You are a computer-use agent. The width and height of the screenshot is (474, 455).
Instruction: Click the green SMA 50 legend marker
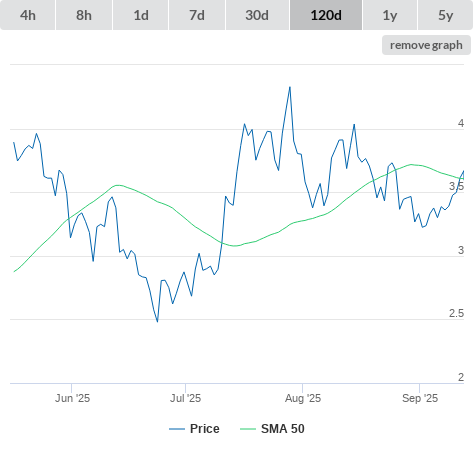click(x=248, y=429)
